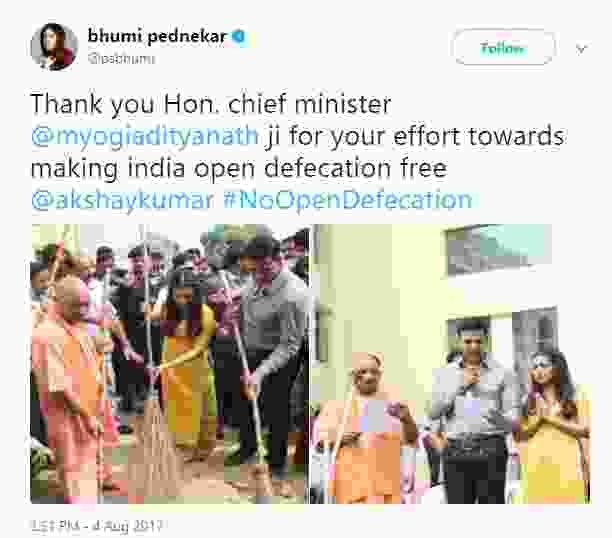The height and width of the screenshot is (538, 612).
Task: Select the man in saffron in right photo
Action: [x=366, y=428]
